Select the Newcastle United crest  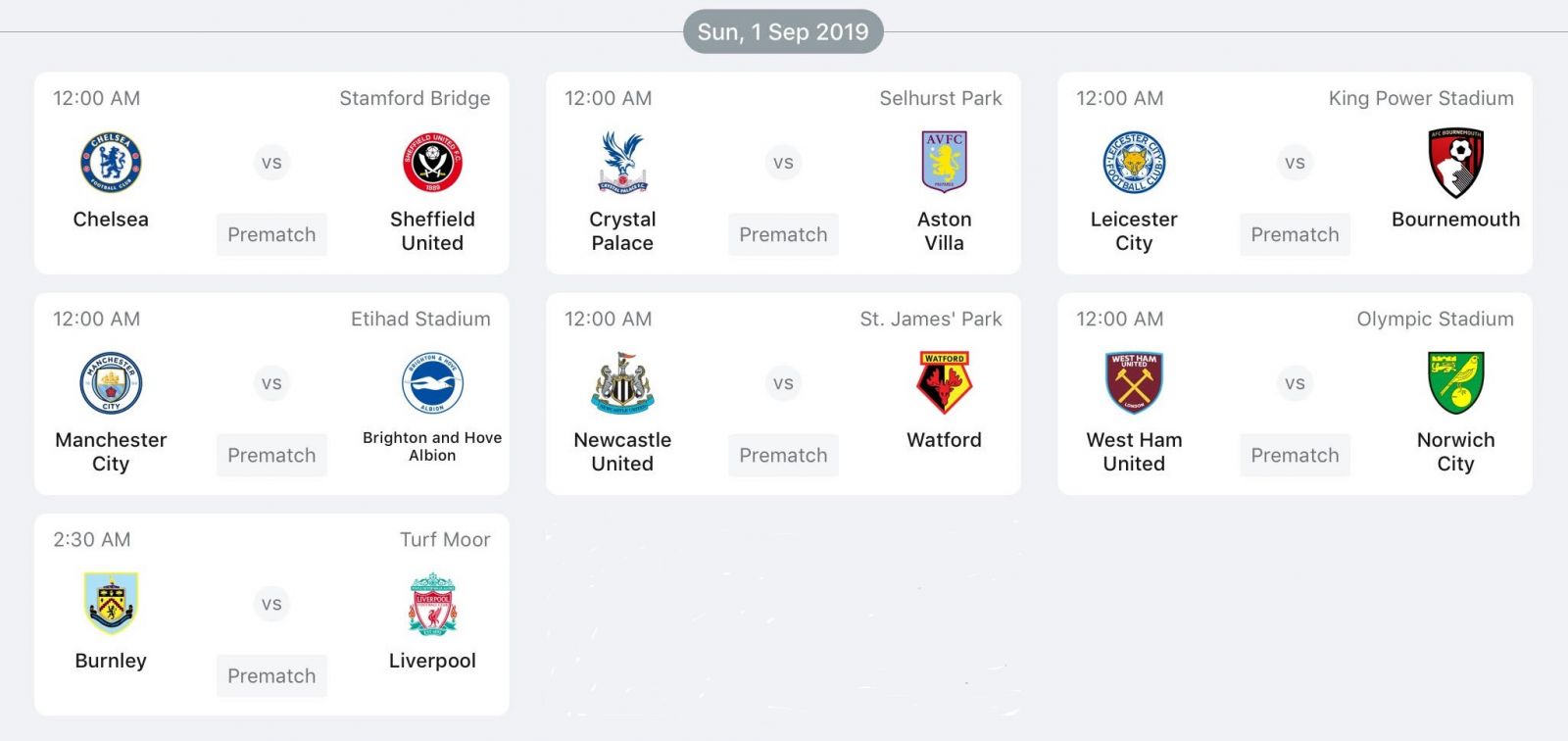click(622, 383)
